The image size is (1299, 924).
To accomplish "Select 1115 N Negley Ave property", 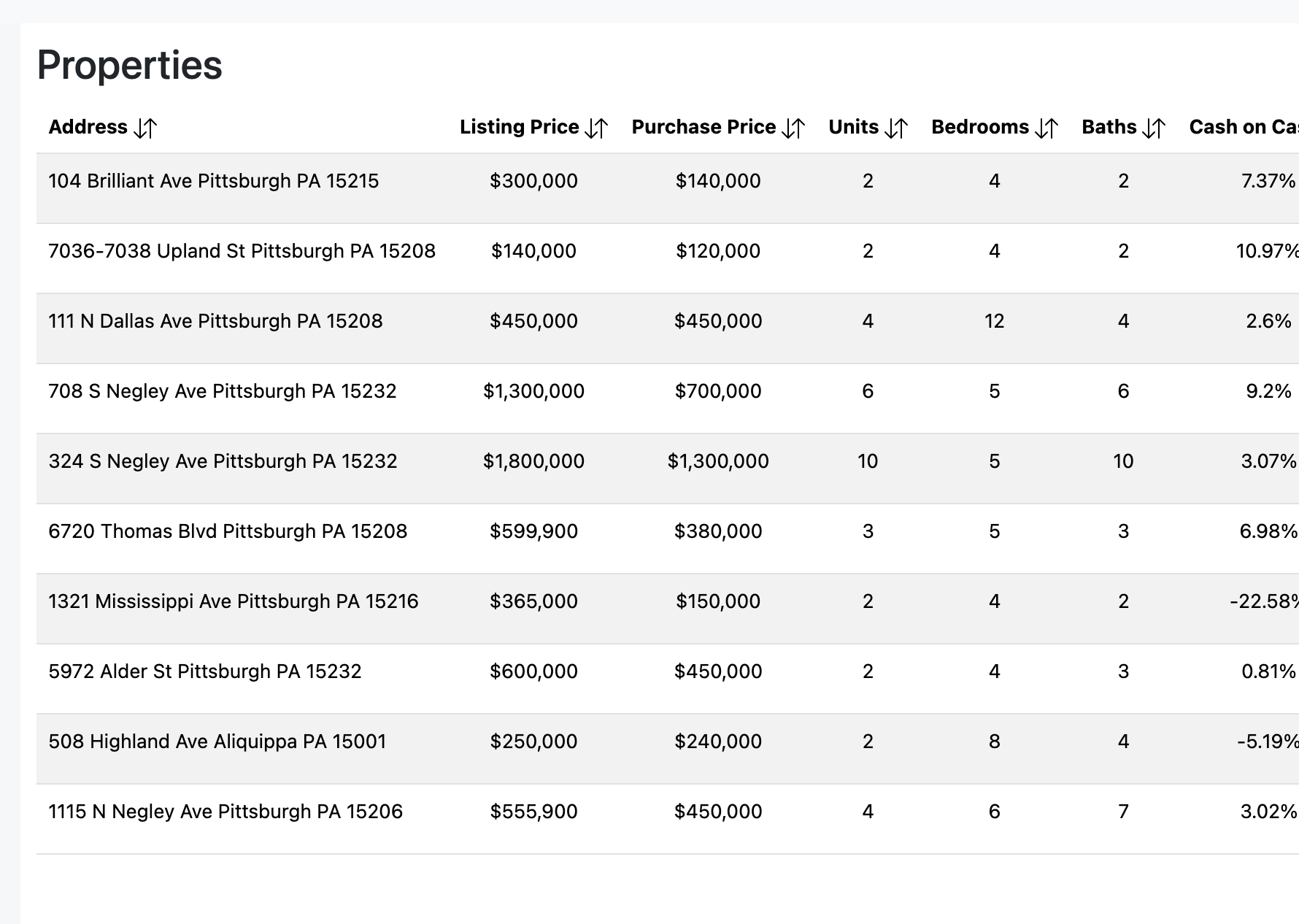I will (226, 812).
